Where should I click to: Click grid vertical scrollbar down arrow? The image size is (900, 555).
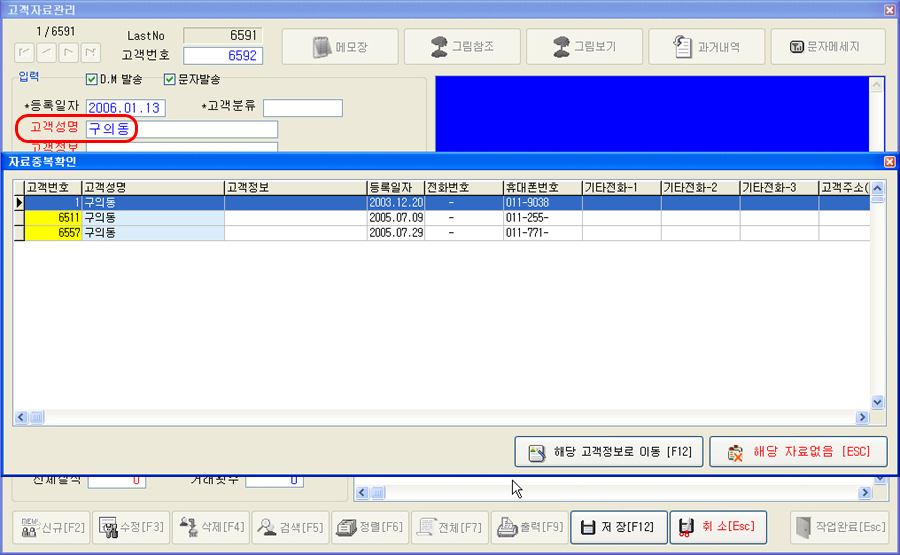tap(877, 402)
